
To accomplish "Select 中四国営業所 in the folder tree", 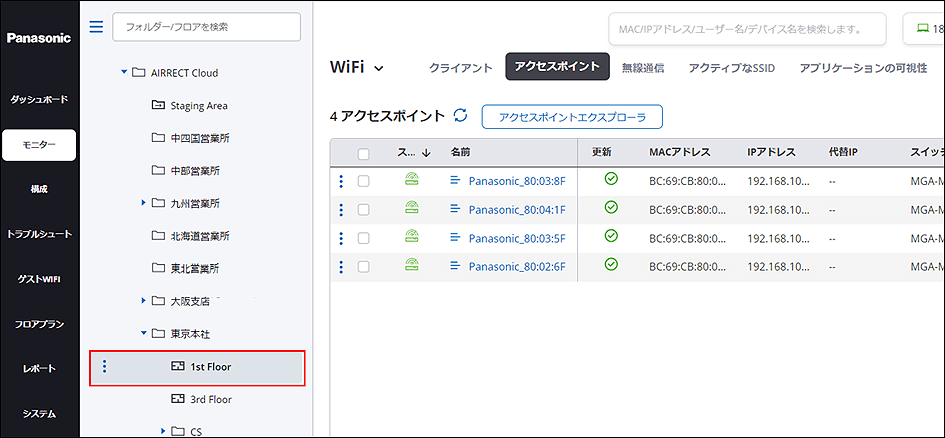I will pyautogui.click(x=199, y=138).
